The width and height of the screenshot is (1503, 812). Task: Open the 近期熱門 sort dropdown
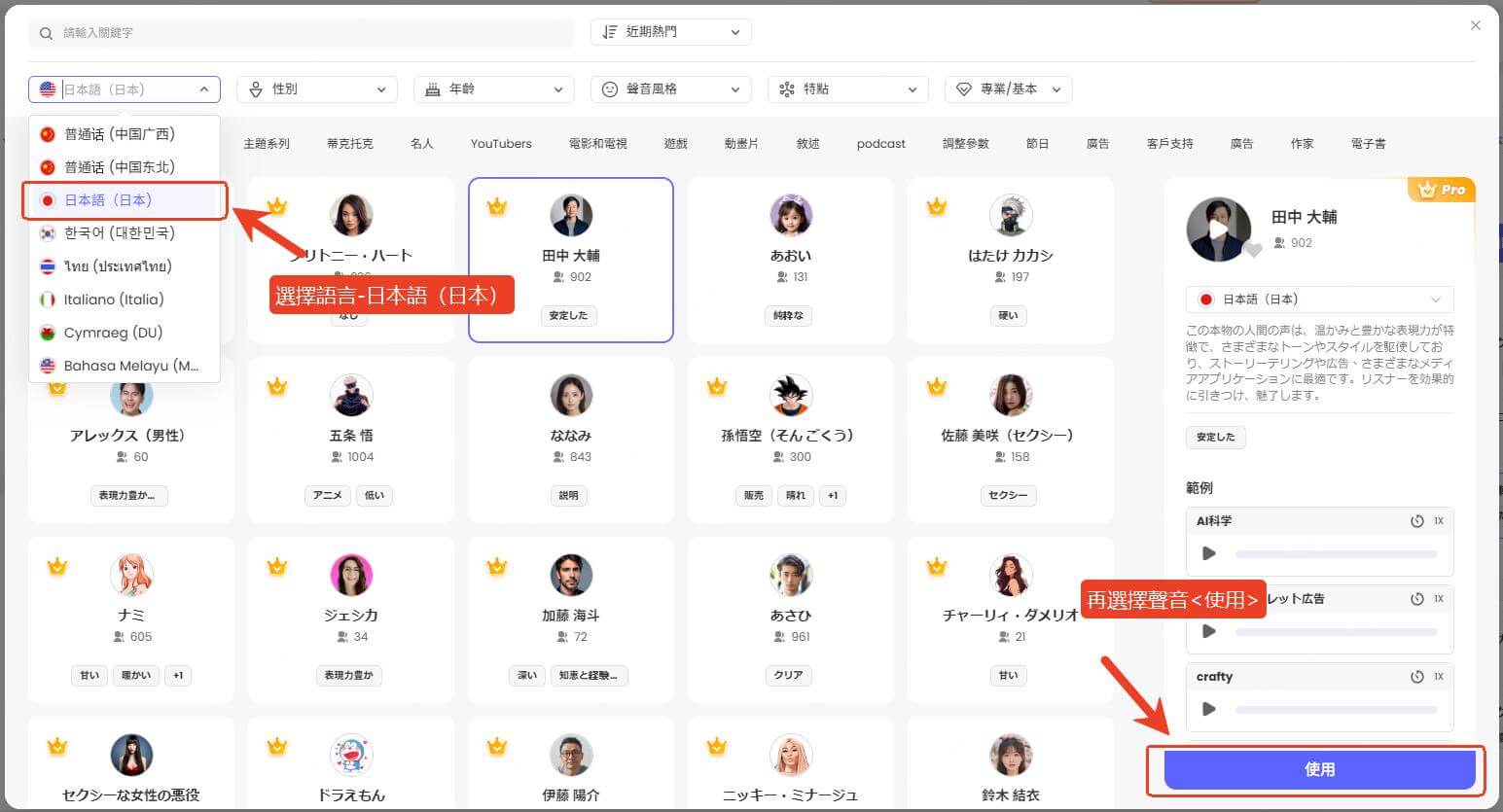(x=670, y=32)
